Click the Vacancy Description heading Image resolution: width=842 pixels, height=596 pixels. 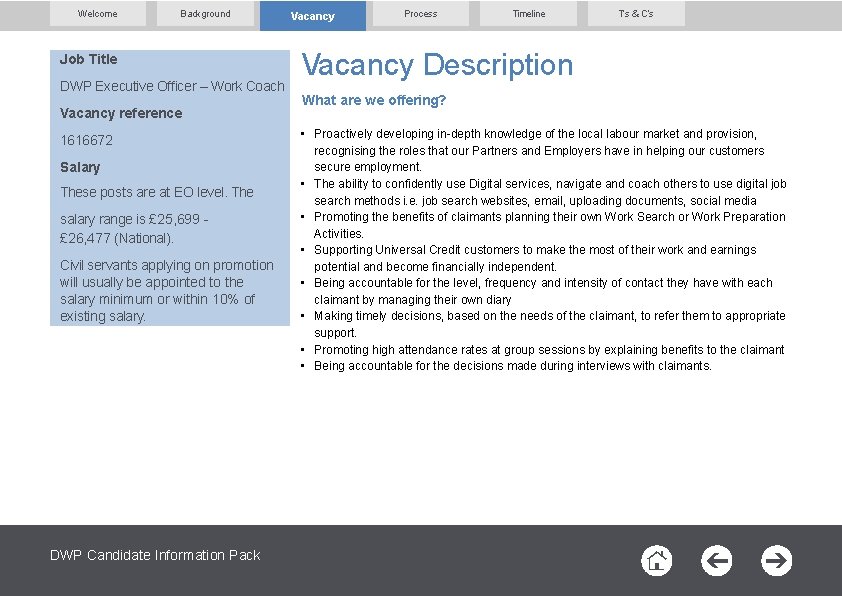tap(437, 65)
